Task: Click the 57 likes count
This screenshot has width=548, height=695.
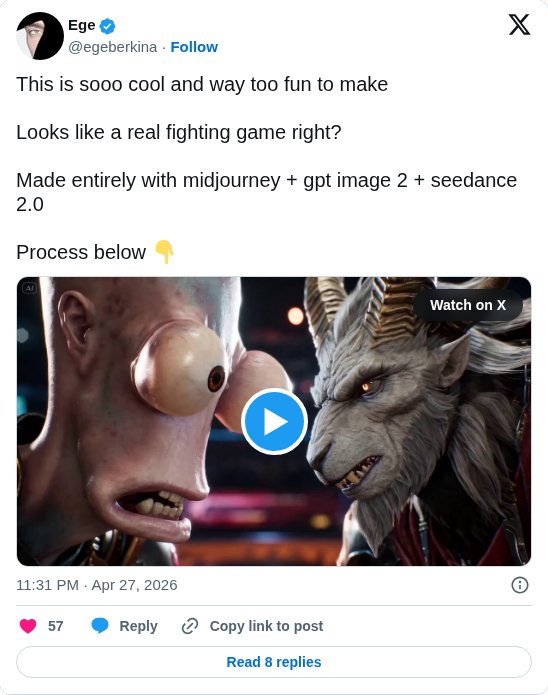Action: (55, 626)
